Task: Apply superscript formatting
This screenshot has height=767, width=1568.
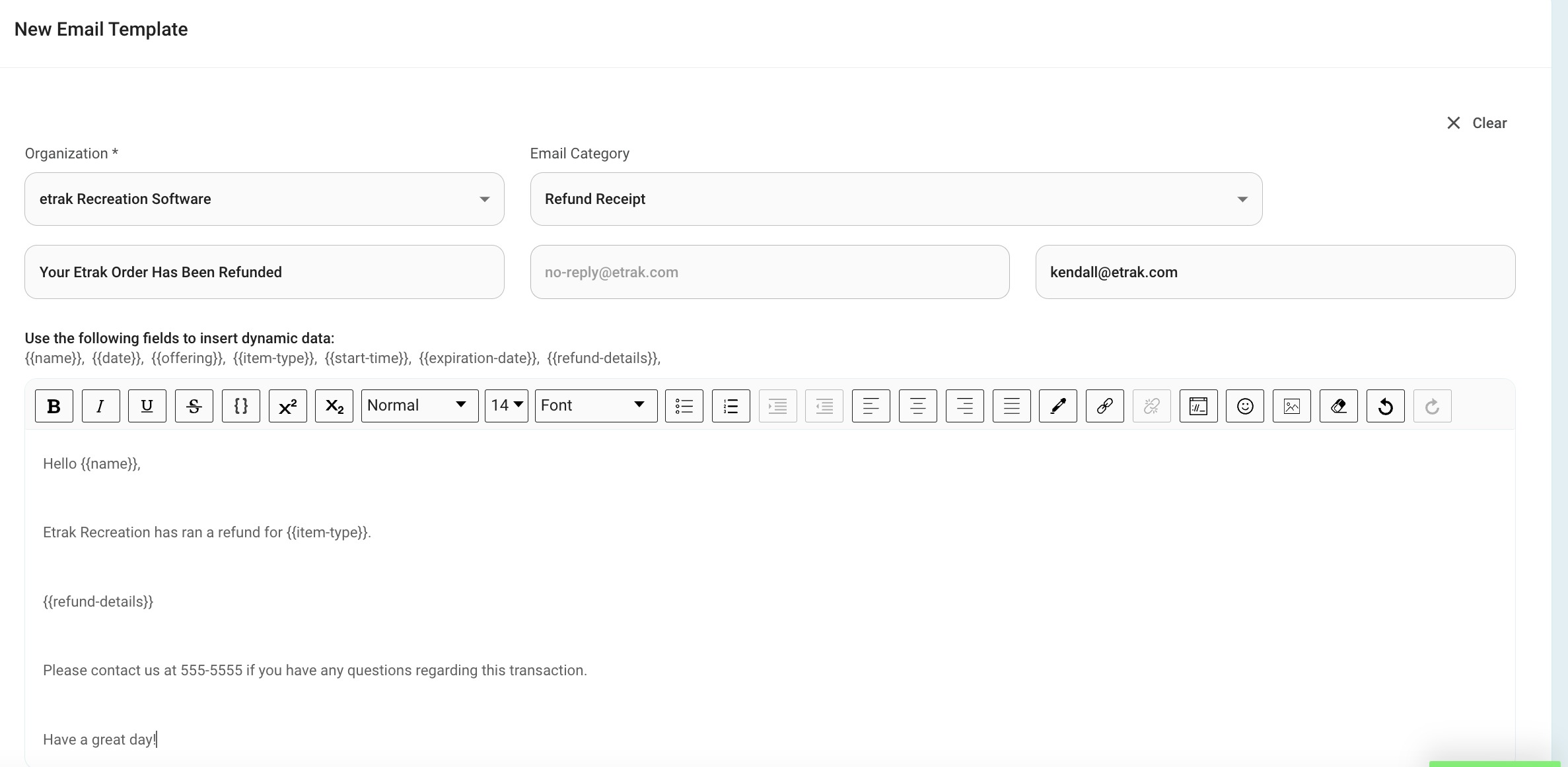Action: [288, 406]
